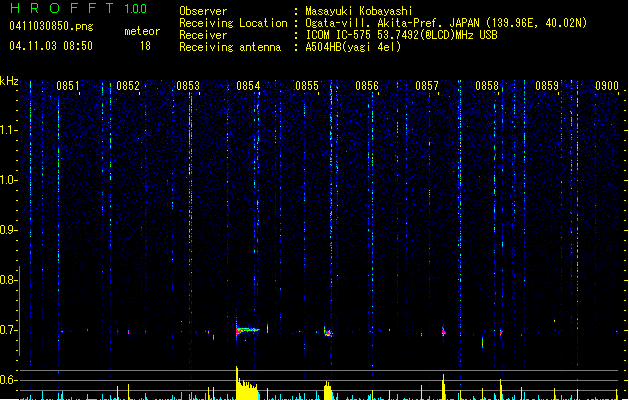Click the Receiver label

coord(203,35)
